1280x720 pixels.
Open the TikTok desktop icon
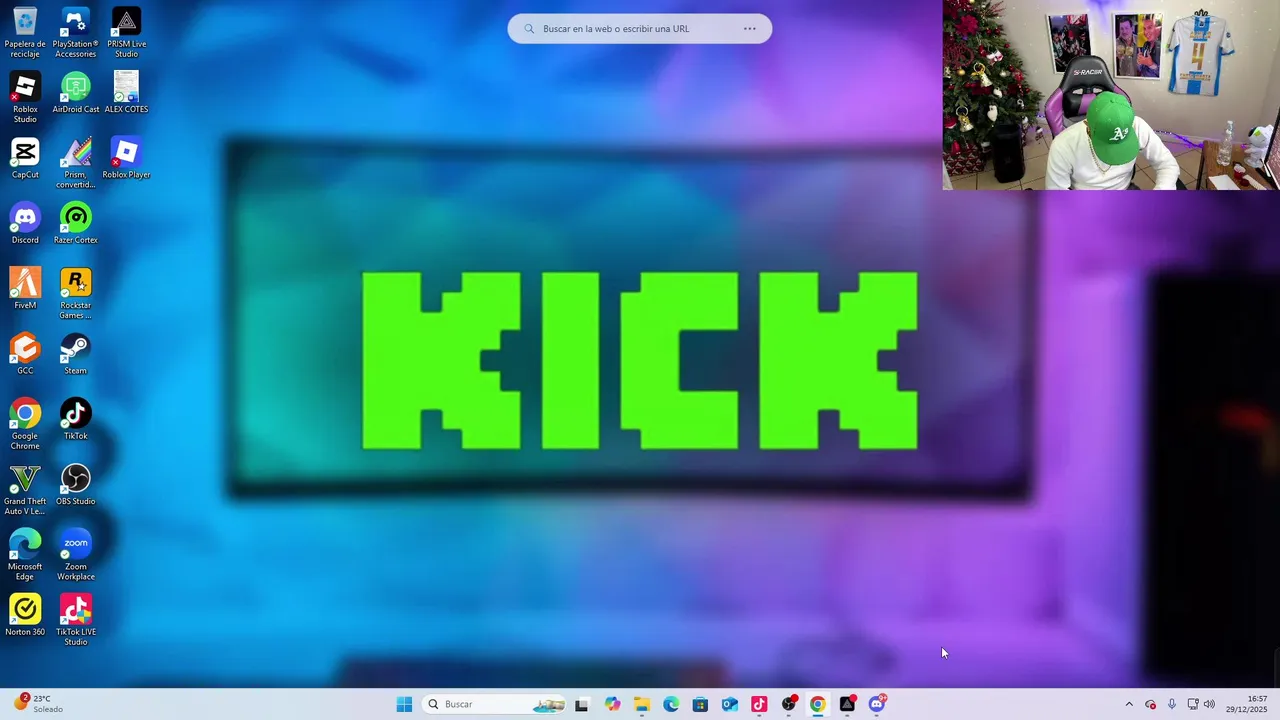(x=75, y=419)
